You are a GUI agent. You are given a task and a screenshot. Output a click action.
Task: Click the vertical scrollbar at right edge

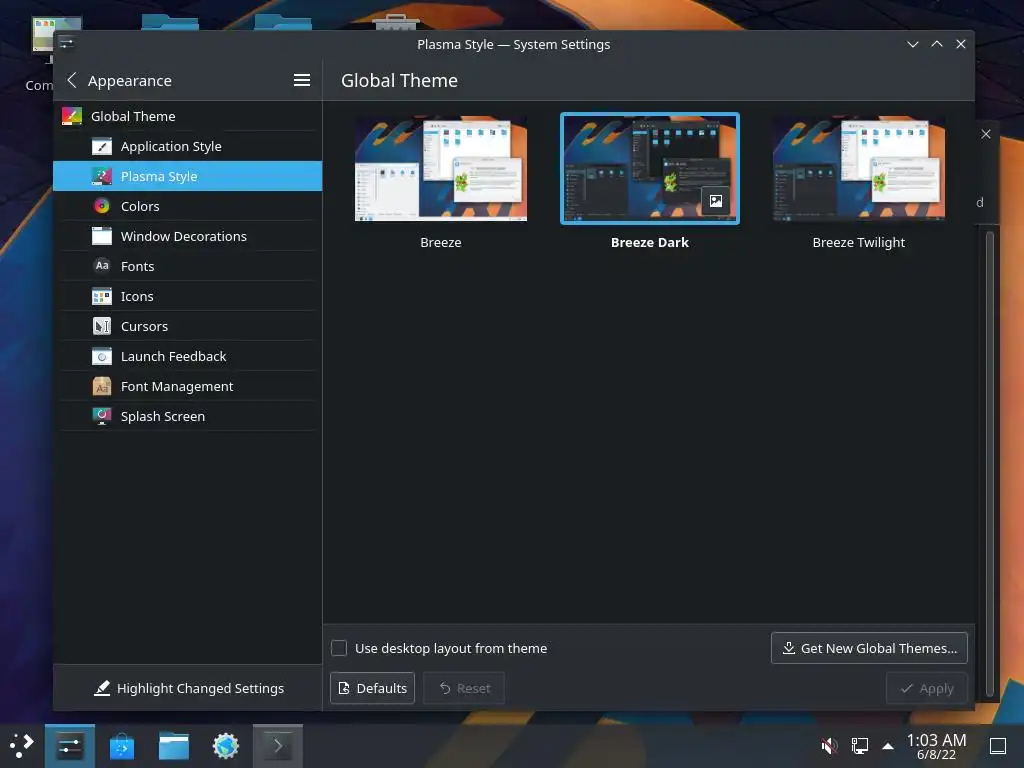point(989,464)
